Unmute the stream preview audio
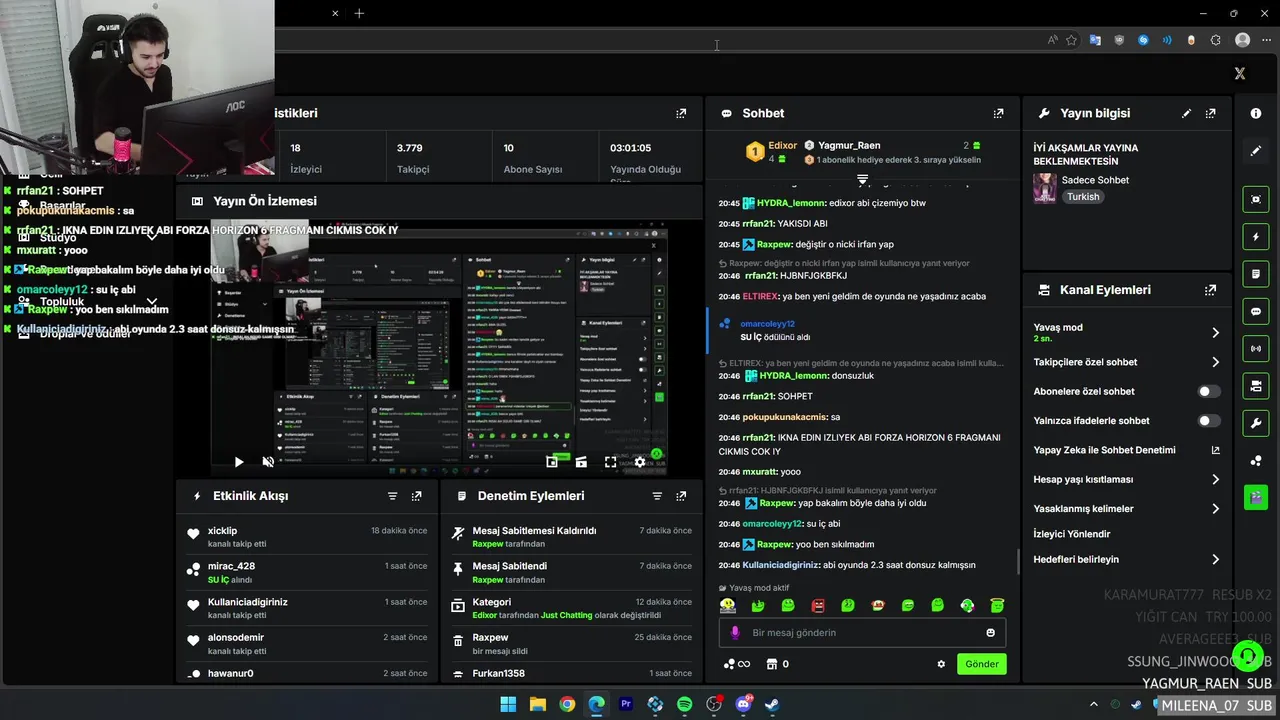The width and height of the screenshot is (1280, 720). tap(268, 462)
